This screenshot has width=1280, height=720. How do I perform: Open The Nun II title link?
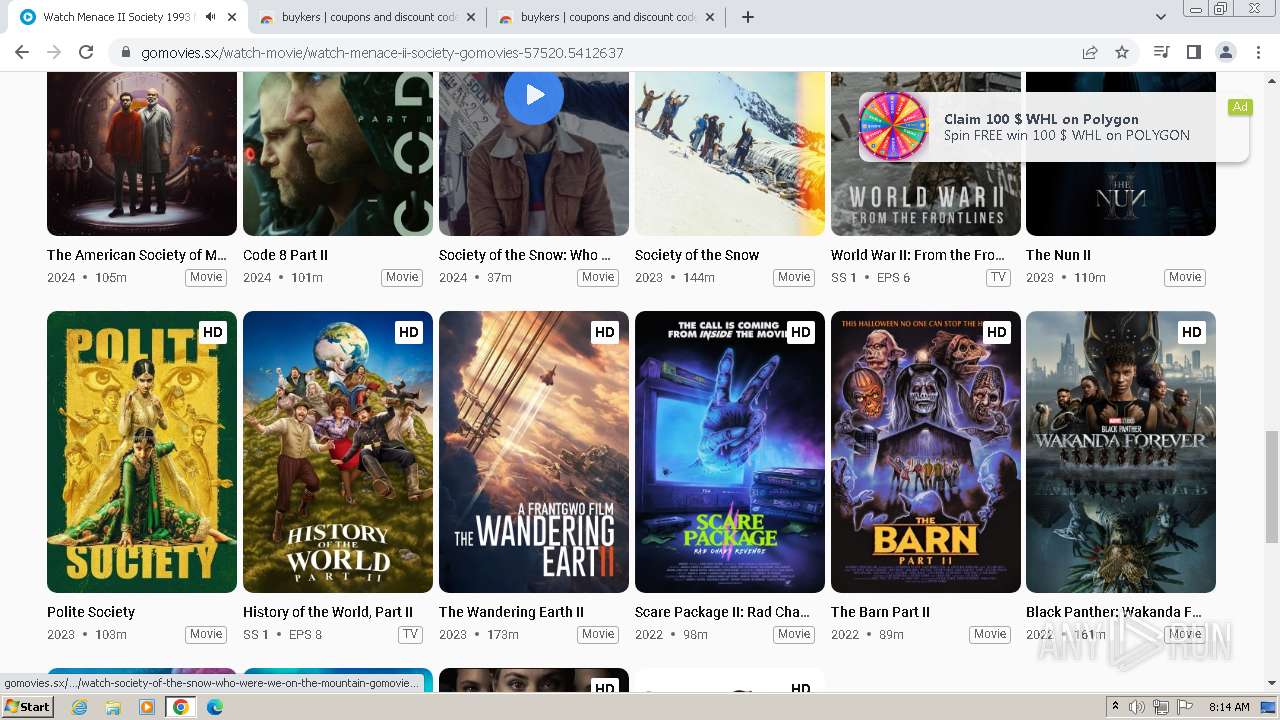tap(1058, 255)
